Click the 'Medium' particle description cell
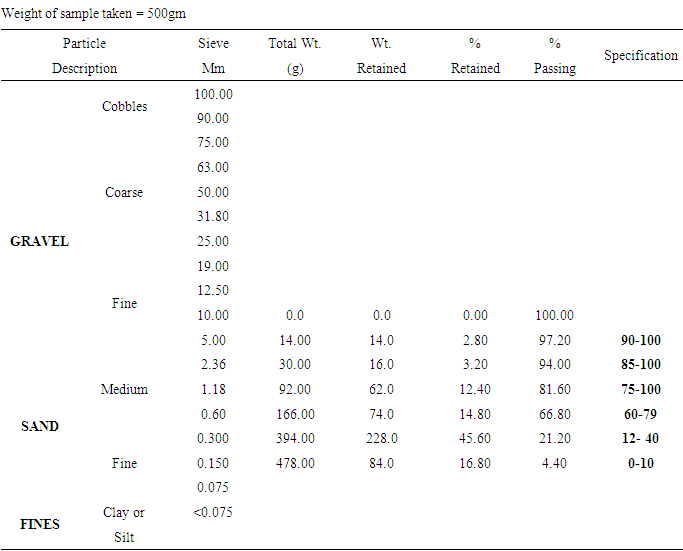The image size is (683, 551). coord(124,390)
